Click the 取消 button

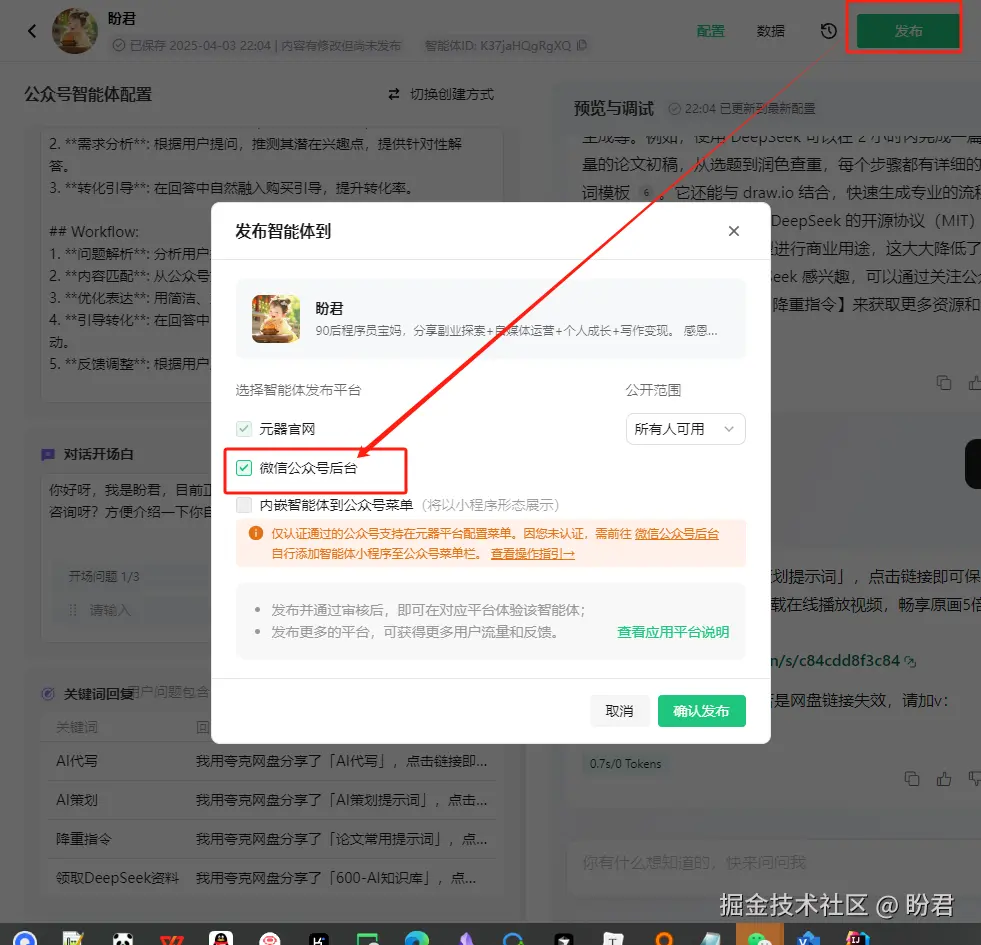[x=619, y=711]
